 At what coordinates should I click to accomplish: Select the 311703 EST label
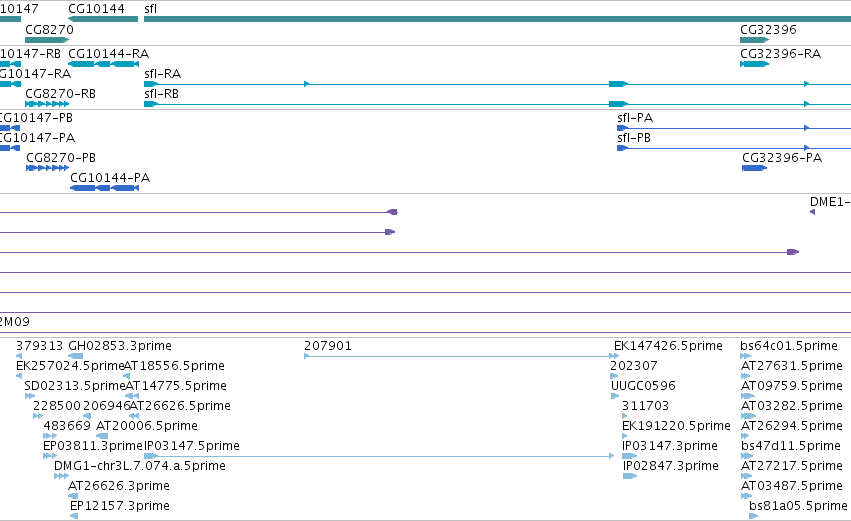(x=645, y=406)
